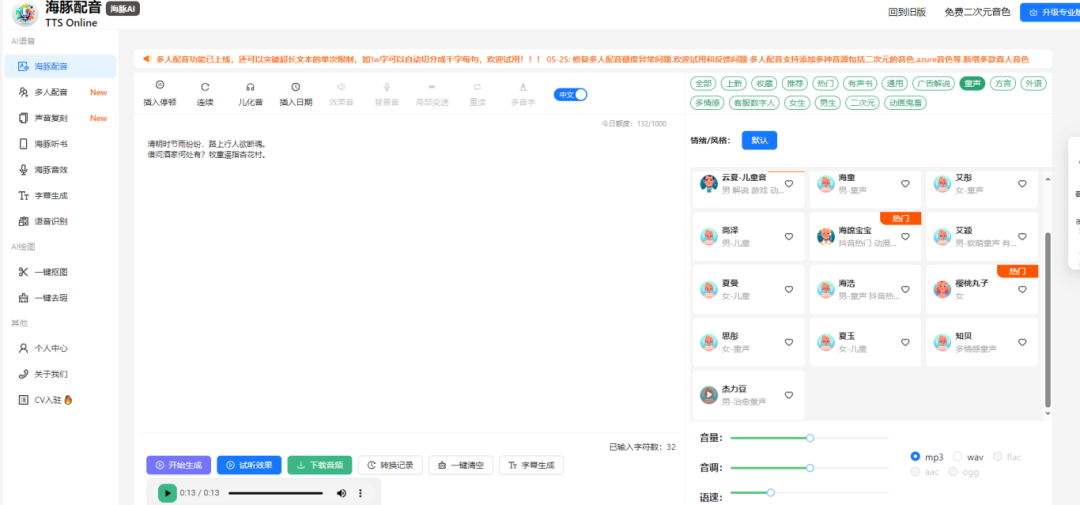Mute the audio player volume icon
Viewport: 1080px width, 505px height.
(x=341, y=493)
